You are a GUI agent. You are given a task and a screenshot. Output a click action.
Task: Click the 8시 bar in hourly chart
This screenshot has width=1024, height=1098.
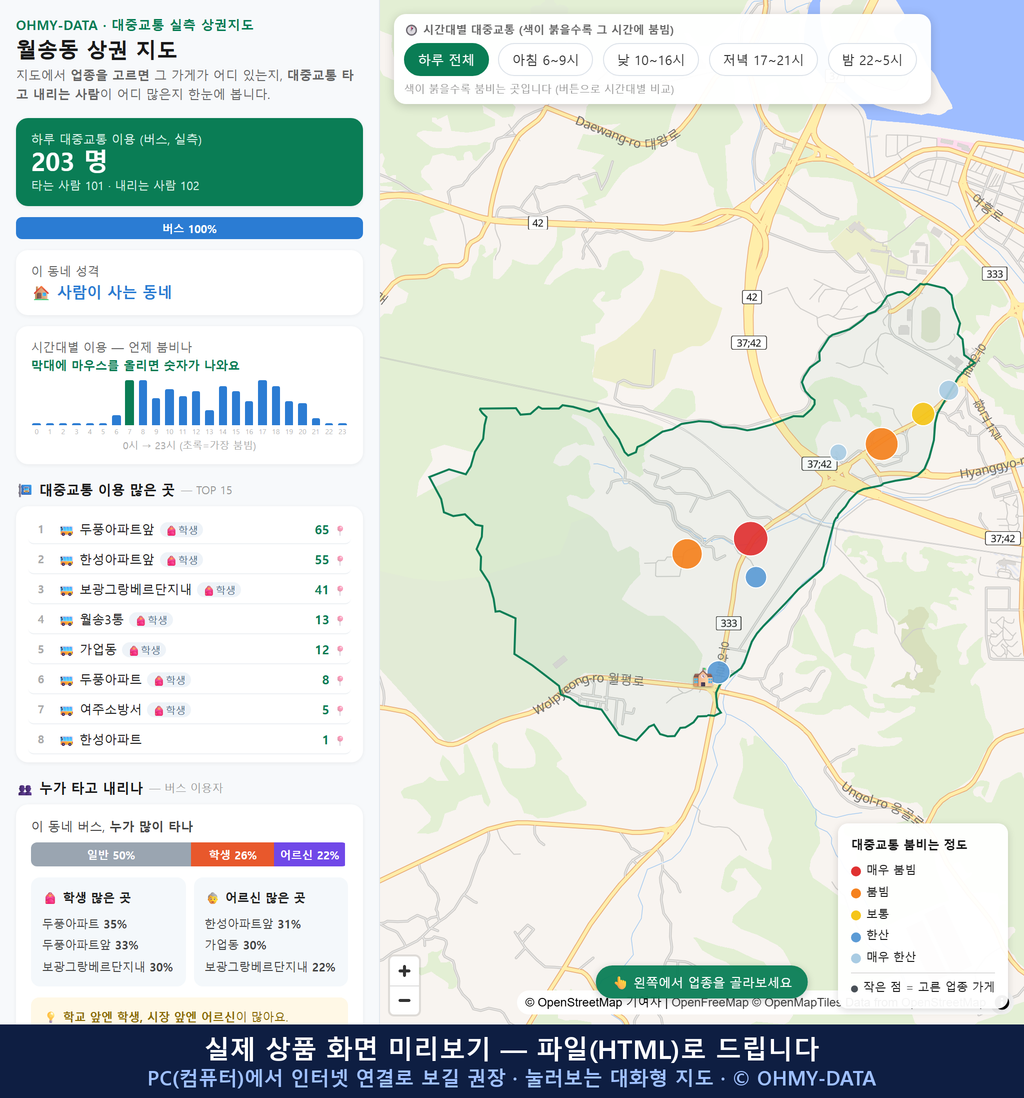tap(143, 403)
